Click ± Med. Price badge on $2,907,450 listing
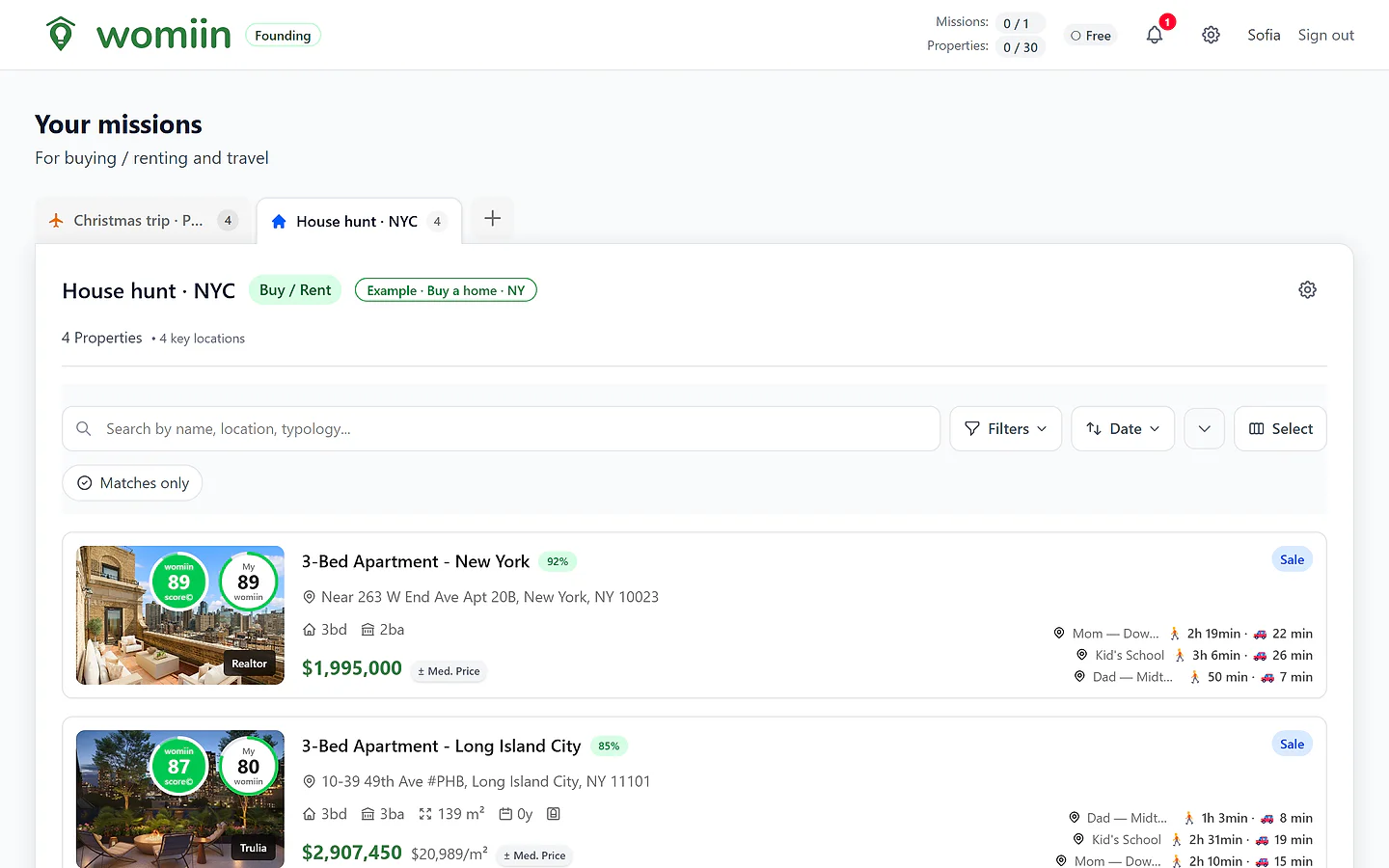Screen dimensions: 1389x868 [534, 855]
